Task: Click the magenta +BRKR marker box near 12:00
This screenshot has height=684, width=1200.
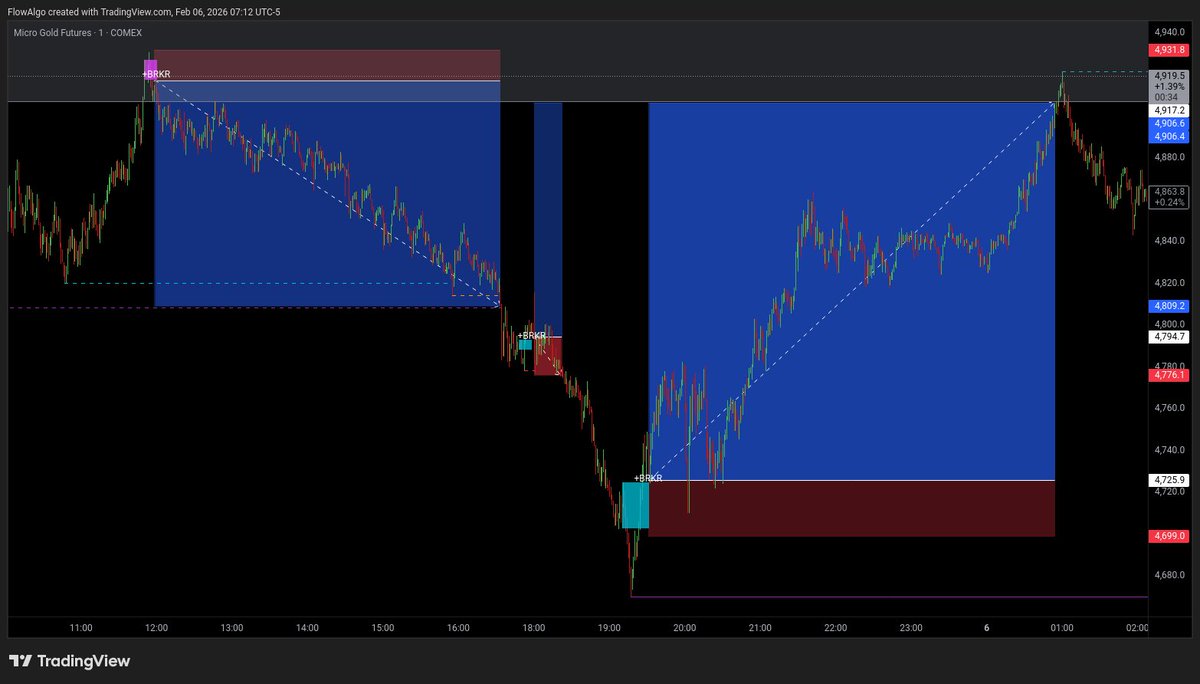Action: (x=149, y=70)
